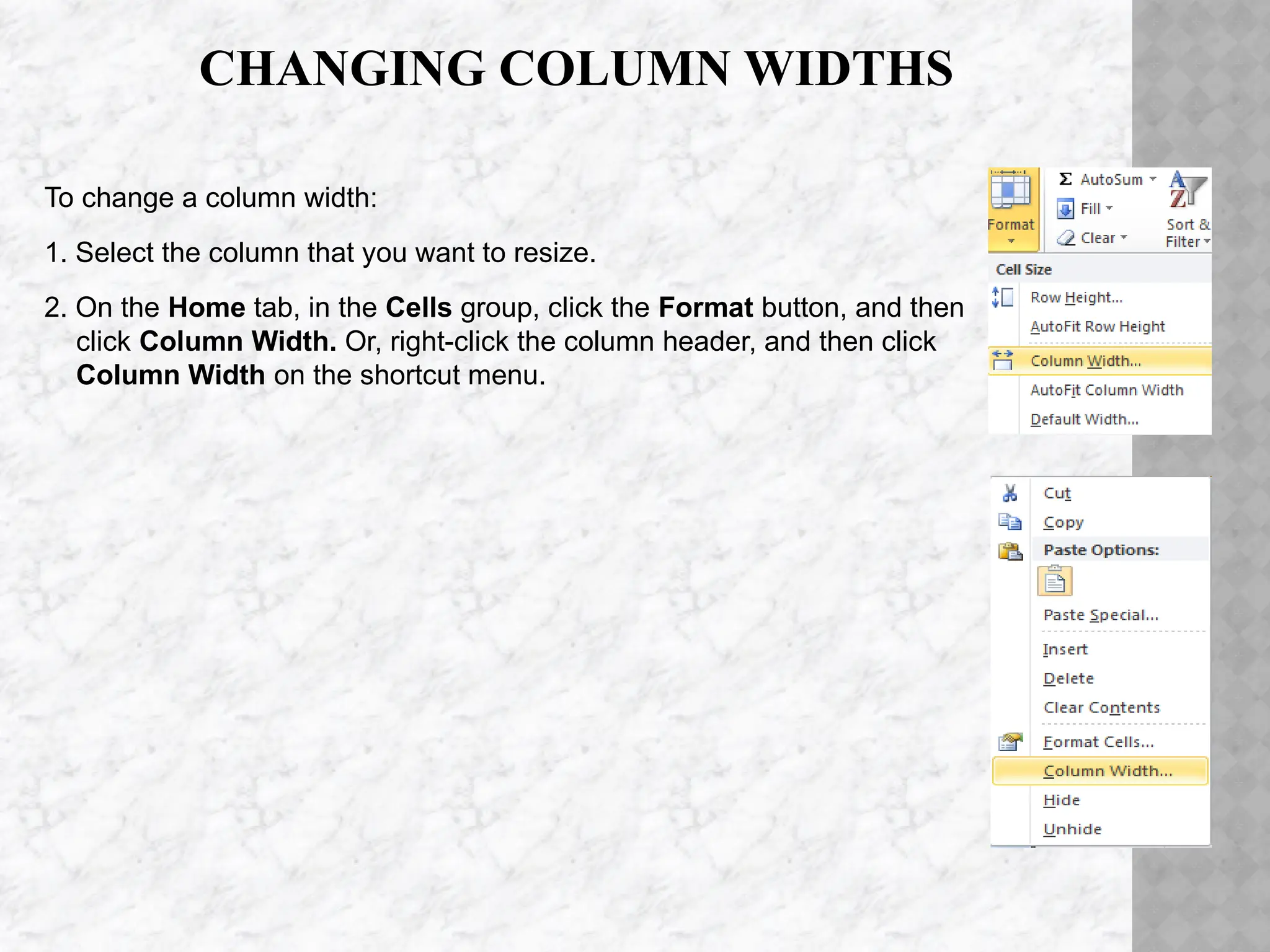
Task: Expand the Fill dropdown arrow
Action: pyautogui.click(x=1109, y=208)
